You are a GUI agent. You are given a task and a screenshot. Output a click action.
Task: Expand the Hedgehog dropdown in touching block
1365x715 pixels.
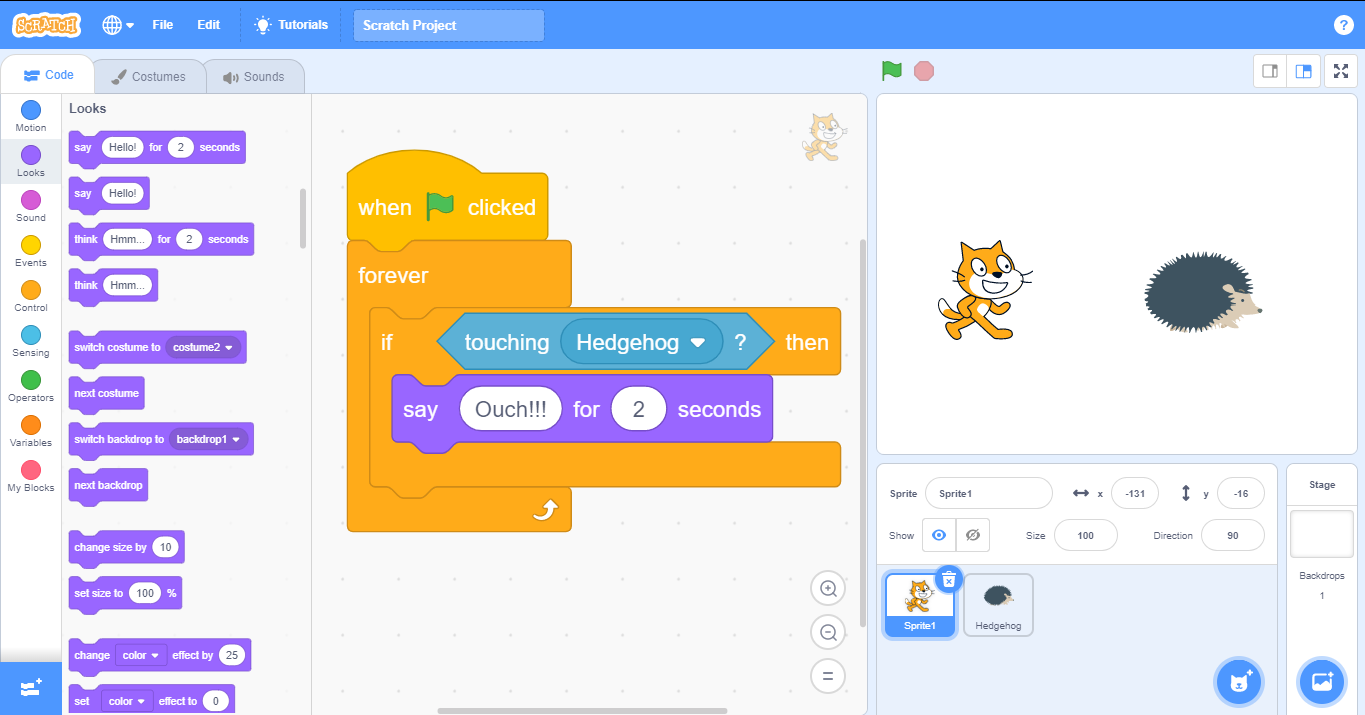(x=699, y=343)
